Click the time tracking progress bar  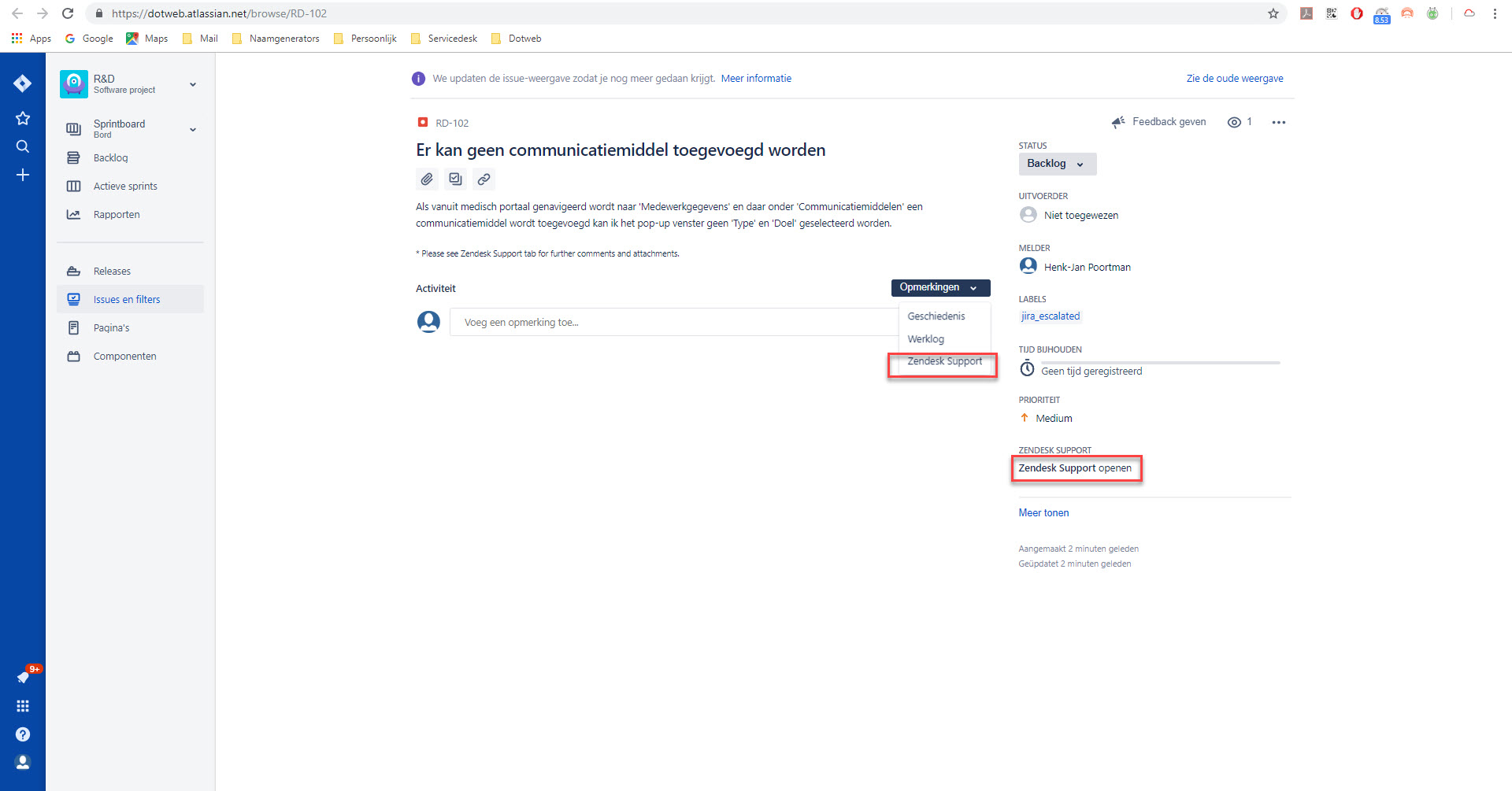pyautogui.click(x=1160, y=363)
